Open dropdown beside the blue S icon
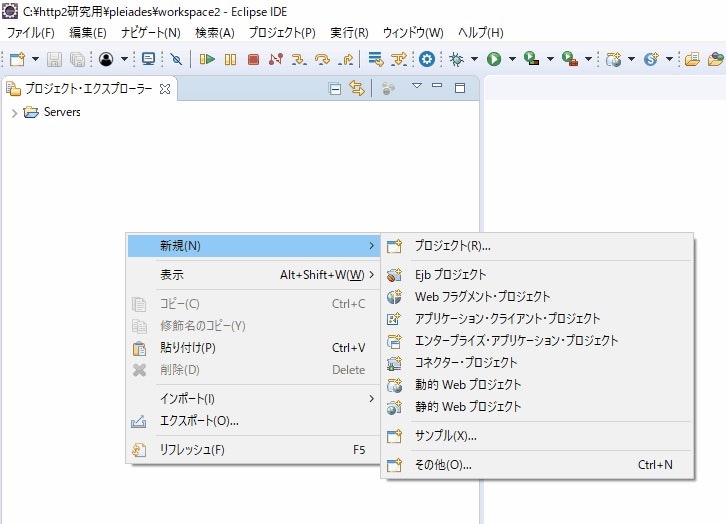The width and height of the screenshot is (726, 524). 670,59
